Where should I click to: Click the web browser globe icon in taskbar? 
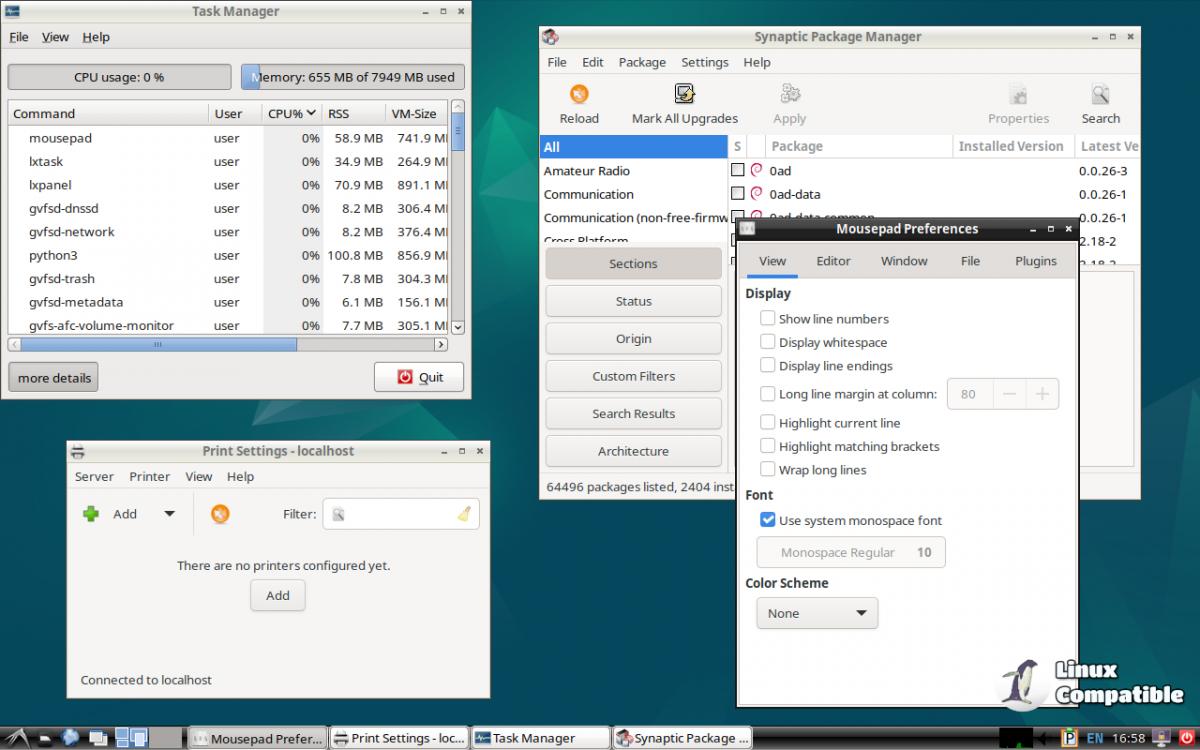pos(70,738)
